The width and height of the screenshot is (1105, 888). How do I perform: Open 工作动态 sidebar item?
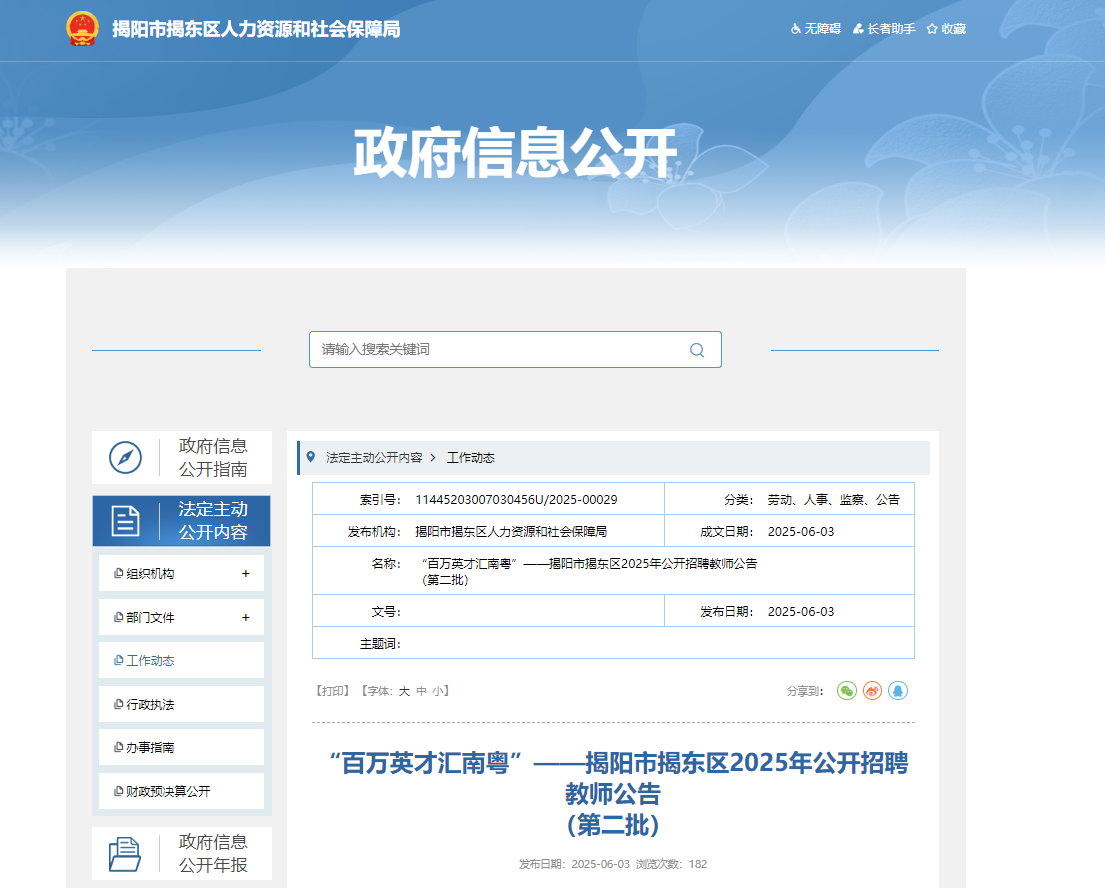[x=182, y=660]
